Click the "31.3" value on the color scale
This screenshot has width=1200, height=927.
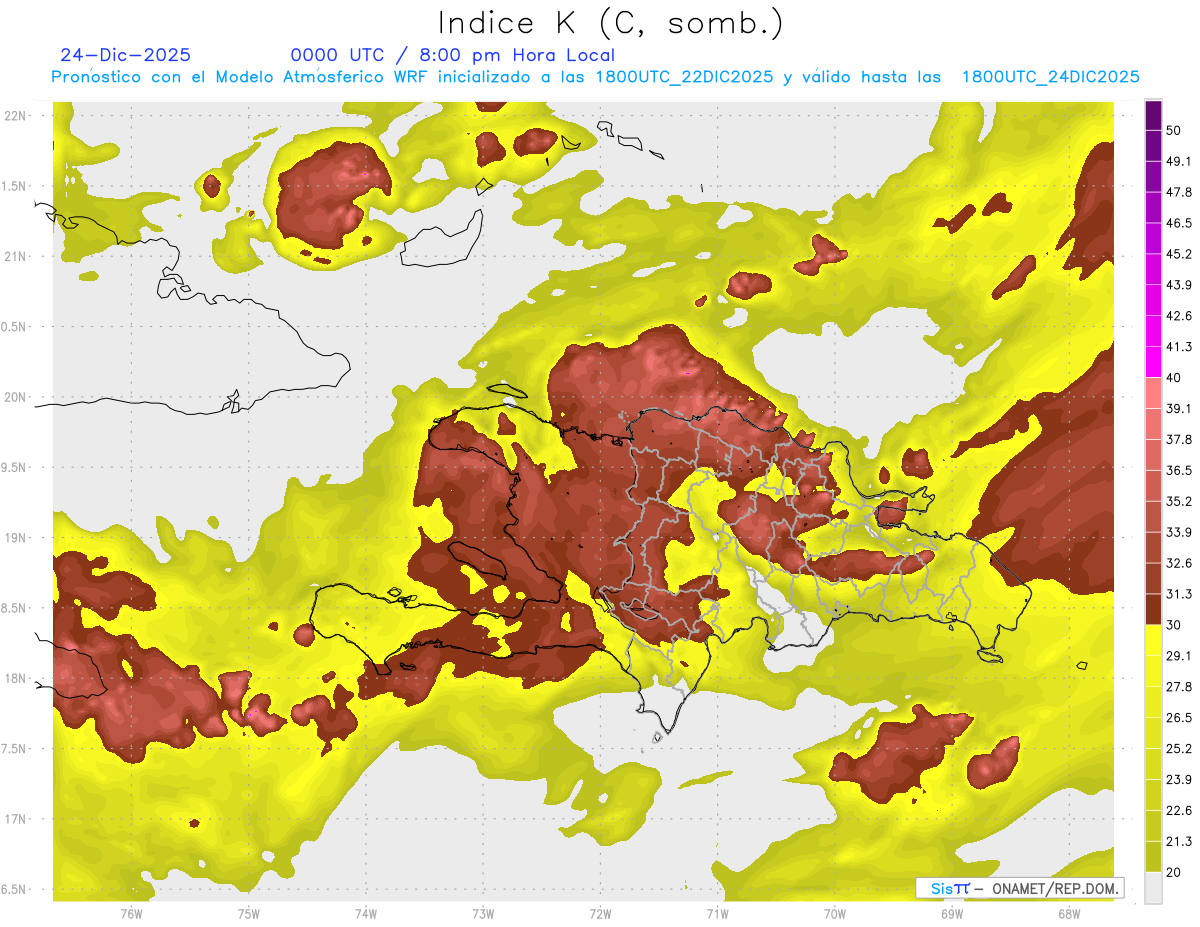coord(1179,594)
